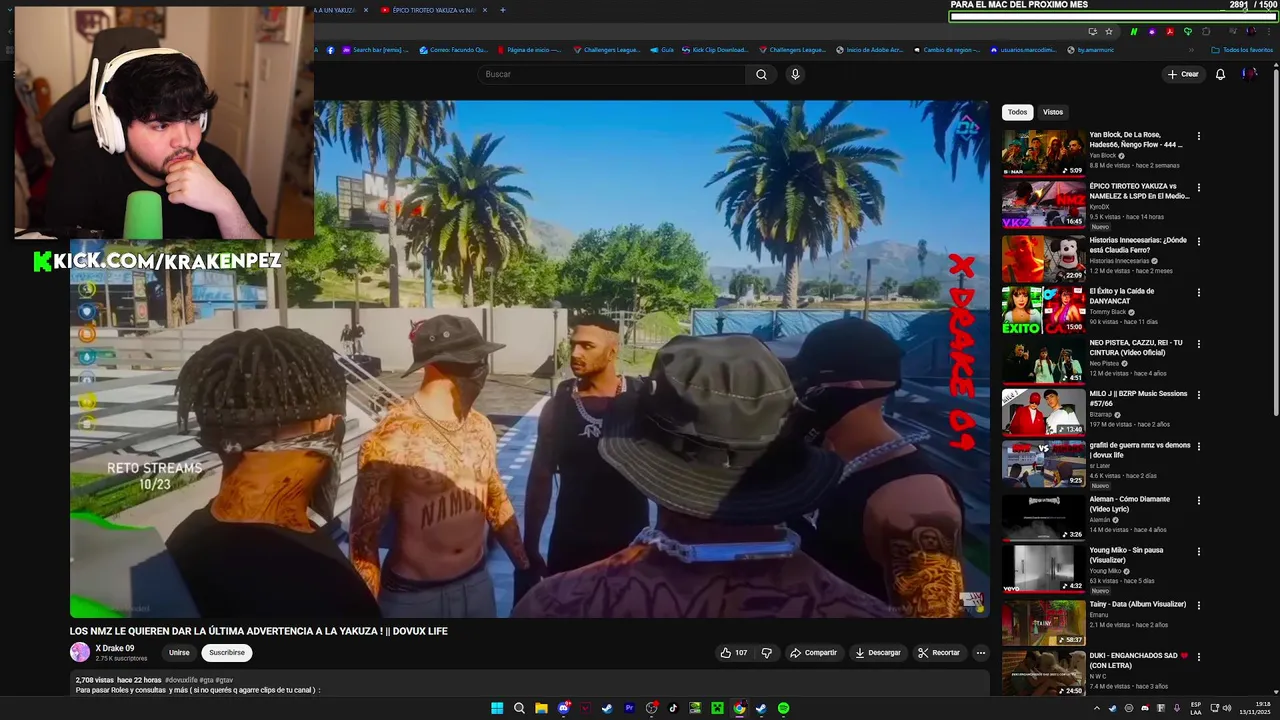Viewport: 1280px width, 720px height.
Task: Open options for grafiti de guerra video
Action: (x=1199, y=447)
